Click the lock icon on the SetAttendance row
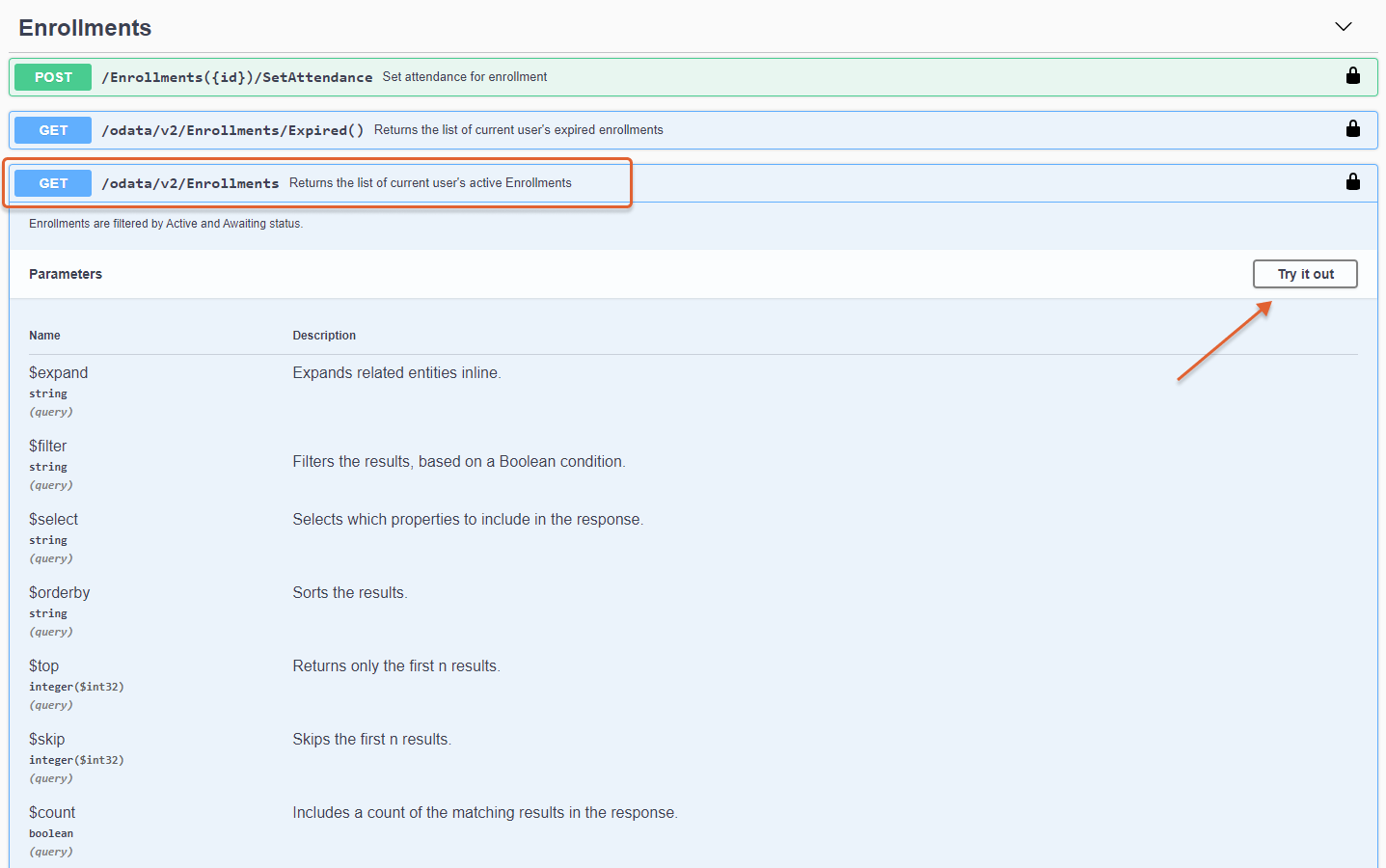This screenshot has width=1386, height=868. (1353, 76)
